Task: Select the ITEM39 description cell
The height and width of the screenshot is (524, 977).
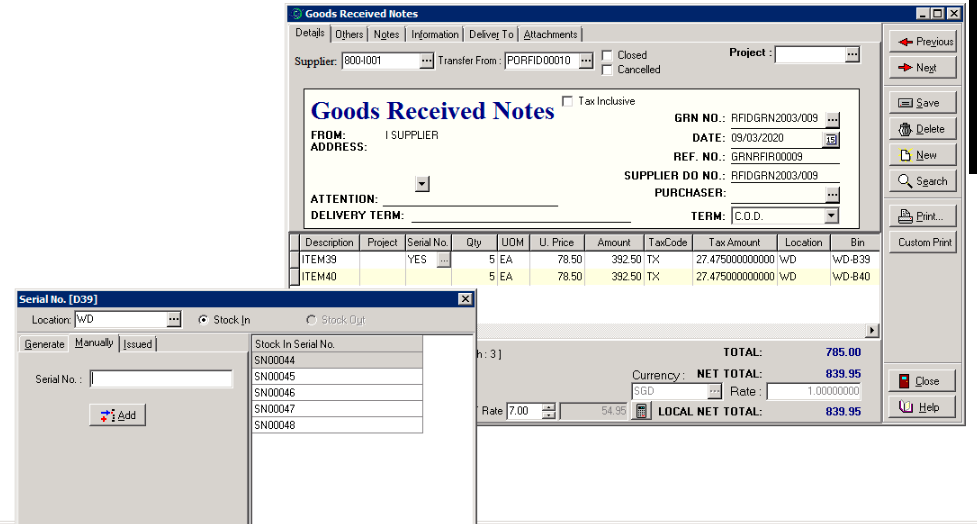Action: point(330,260)
